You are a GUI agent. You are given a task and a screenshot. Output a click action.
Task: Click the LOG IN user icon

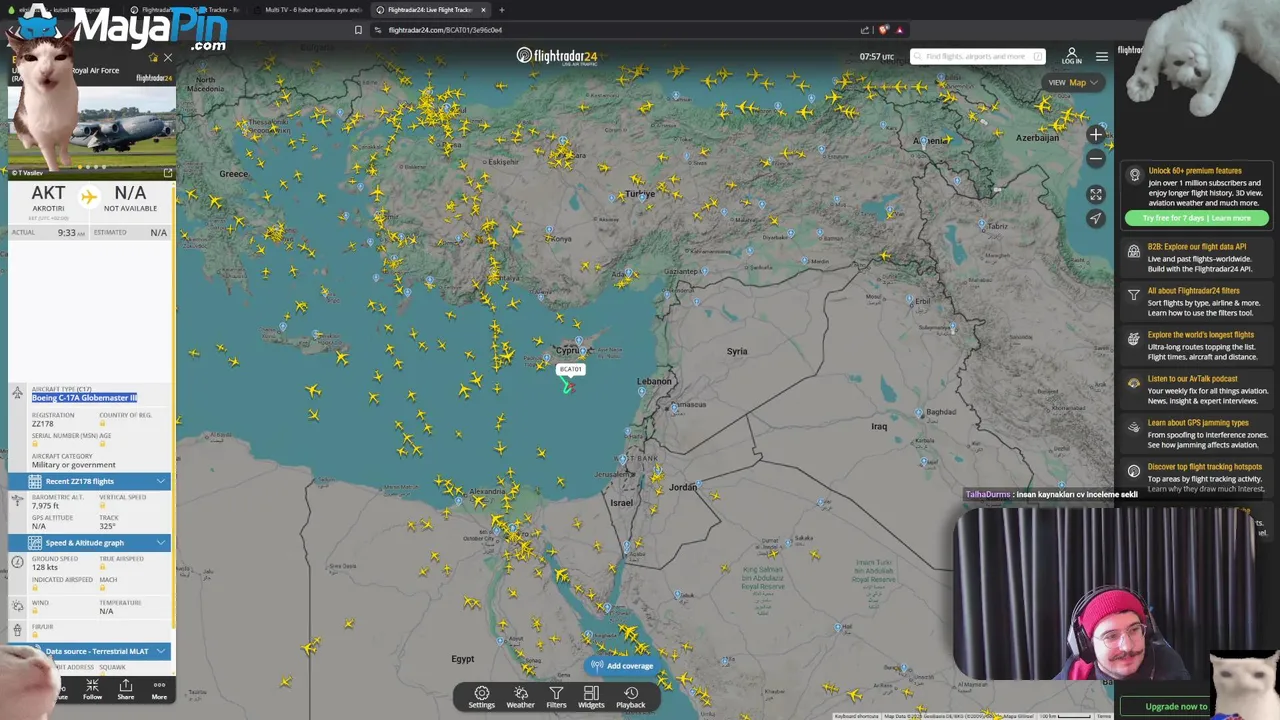(x=1071, y=56)
